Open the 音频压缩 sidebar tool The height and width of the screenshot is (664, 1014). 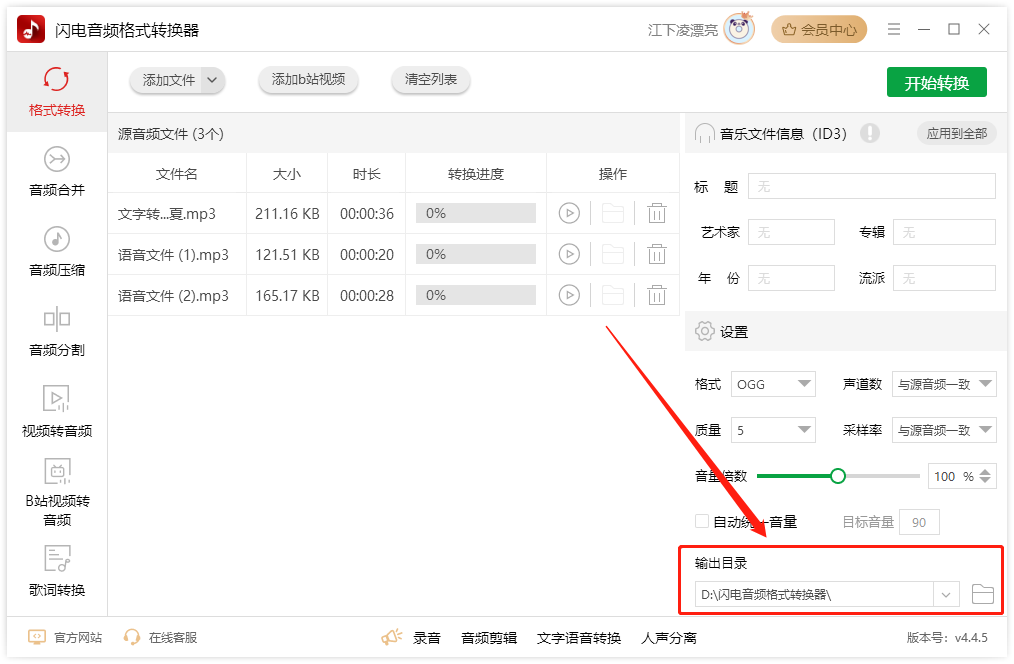[x=57, y=252]
